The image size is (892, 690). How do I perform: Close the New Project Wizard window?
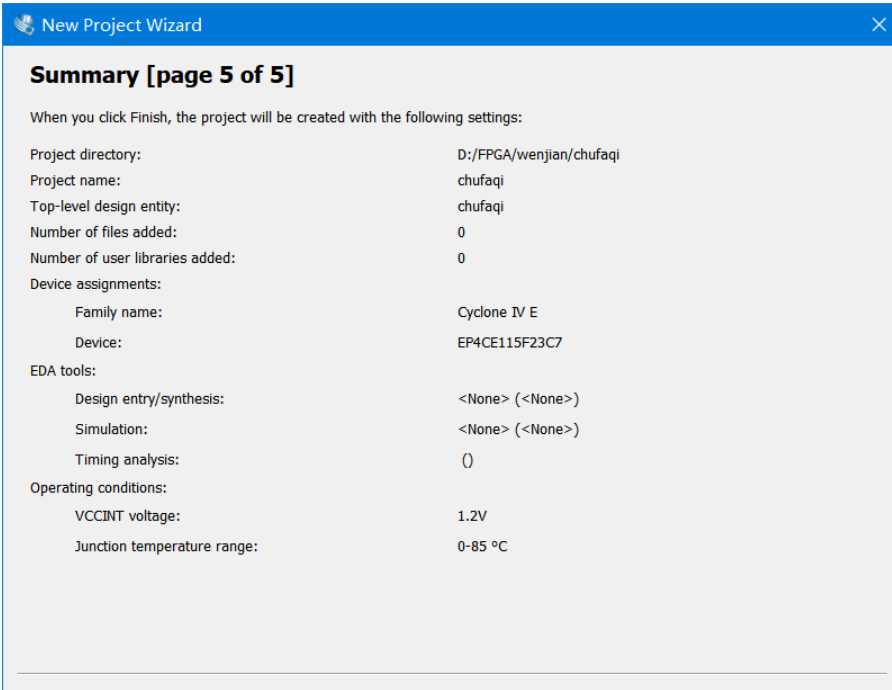(x=878, y=24)
